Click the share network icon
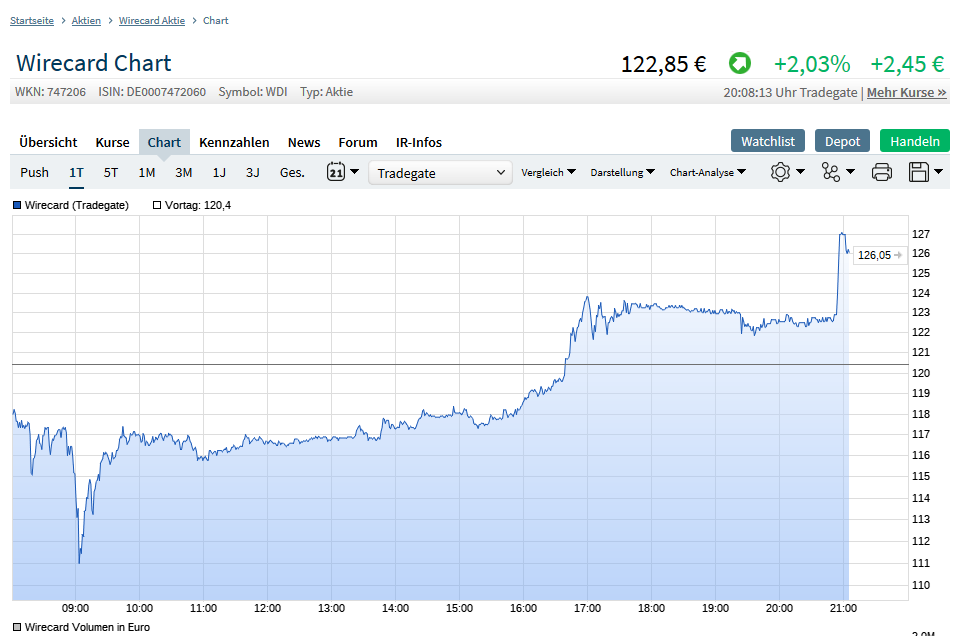 831,172
